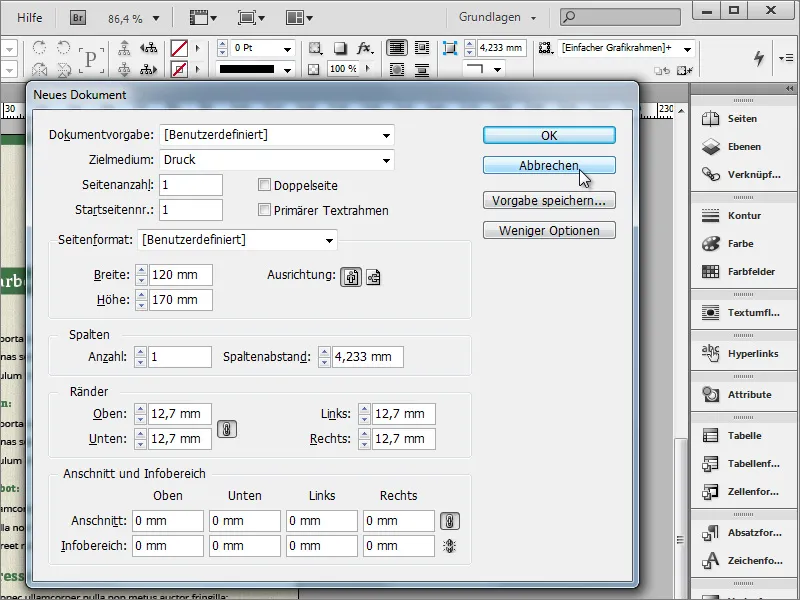Image resolution: width=800 pixels, height=600 pixels.
Task: Click the Anschnitt Oben 0 mm field
Action: [168, 521]
